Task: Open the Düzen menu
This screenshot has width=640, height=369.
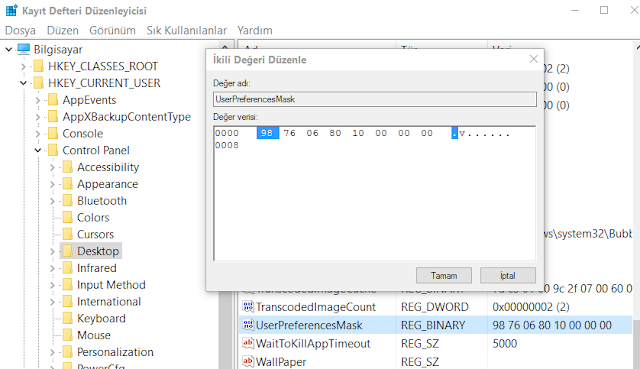Action: [x=62, y=30]
